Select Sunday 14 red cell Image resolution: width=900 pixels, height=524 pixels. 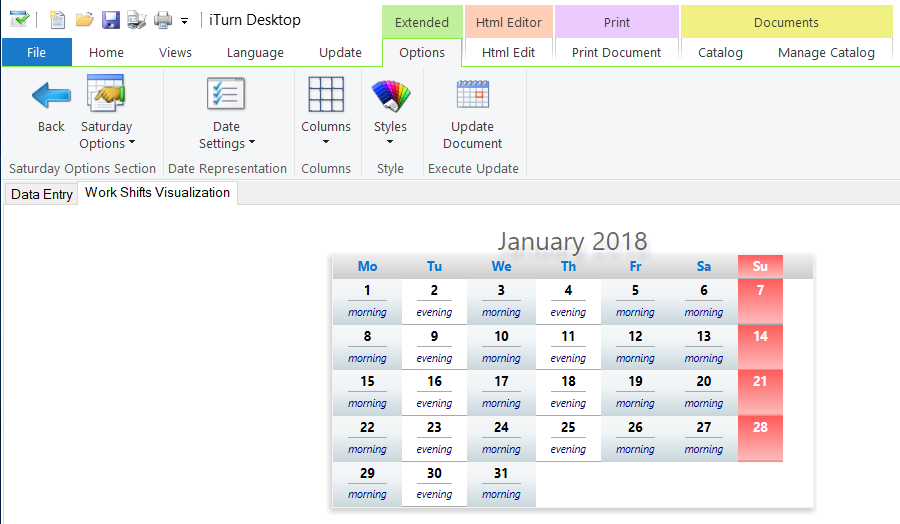pos(760,347)
